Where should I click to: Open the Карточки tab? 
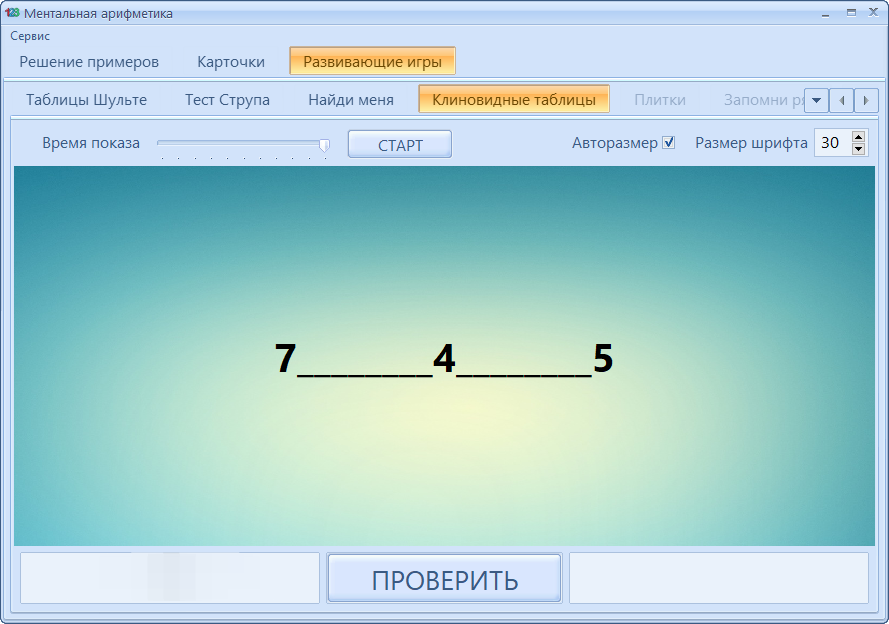coord(231,61)
